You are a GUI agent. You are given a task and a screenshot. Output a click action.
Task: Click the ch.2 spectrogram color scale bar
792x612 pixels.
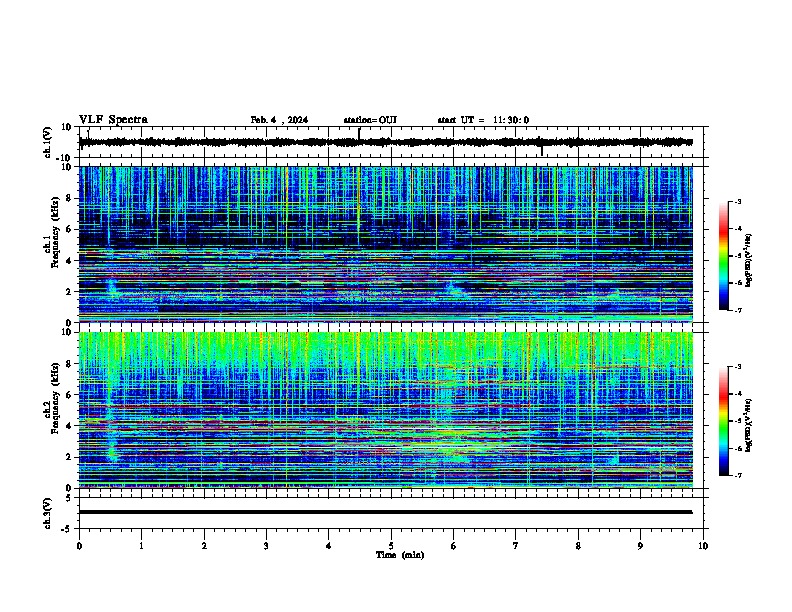(x=724, y=421)
